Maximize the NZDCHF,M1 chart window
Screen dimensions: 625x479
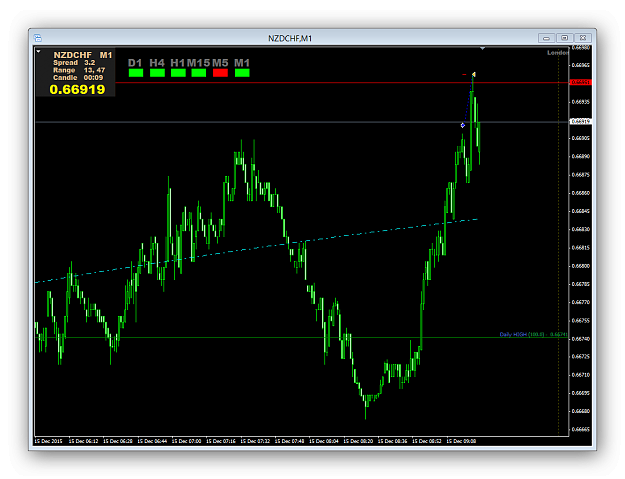(x=564, y=38)
